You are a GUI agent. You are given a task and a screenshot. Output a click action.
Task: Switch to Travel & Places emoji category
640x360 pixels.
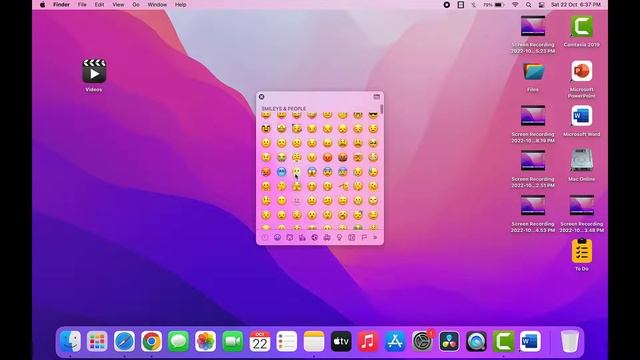pos(327,237)
